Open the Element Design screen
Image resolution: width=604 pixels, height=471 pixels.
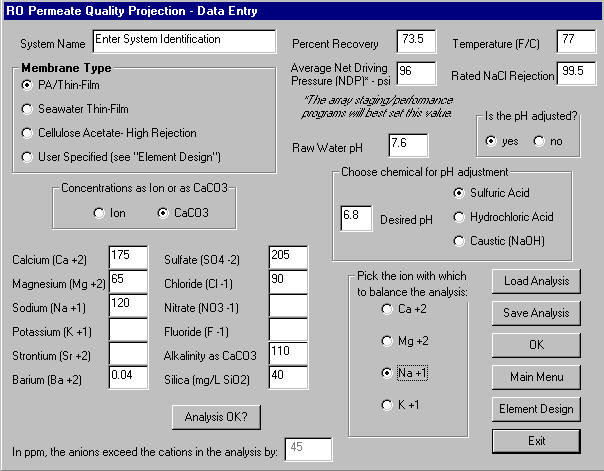(536, 409)
